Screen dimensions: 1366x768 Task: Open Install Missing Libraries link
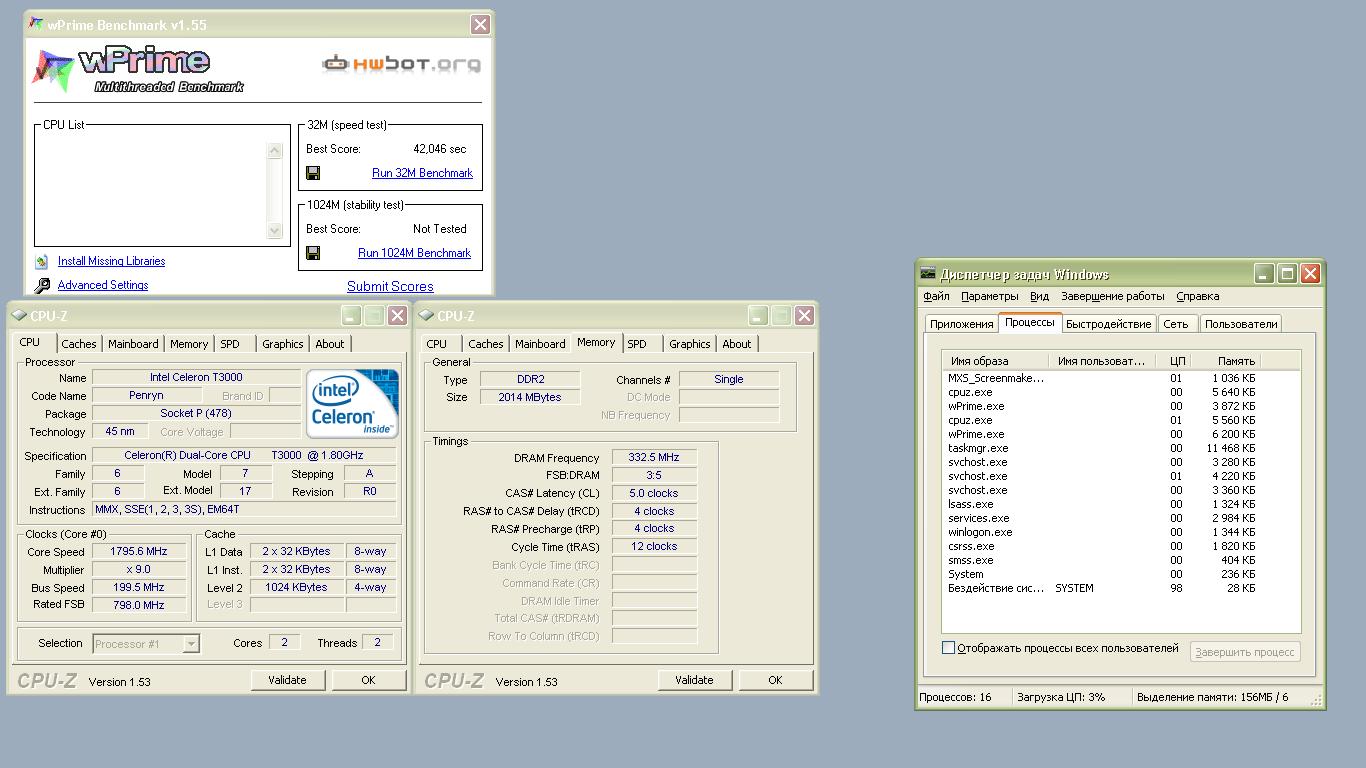coord(111,261)
